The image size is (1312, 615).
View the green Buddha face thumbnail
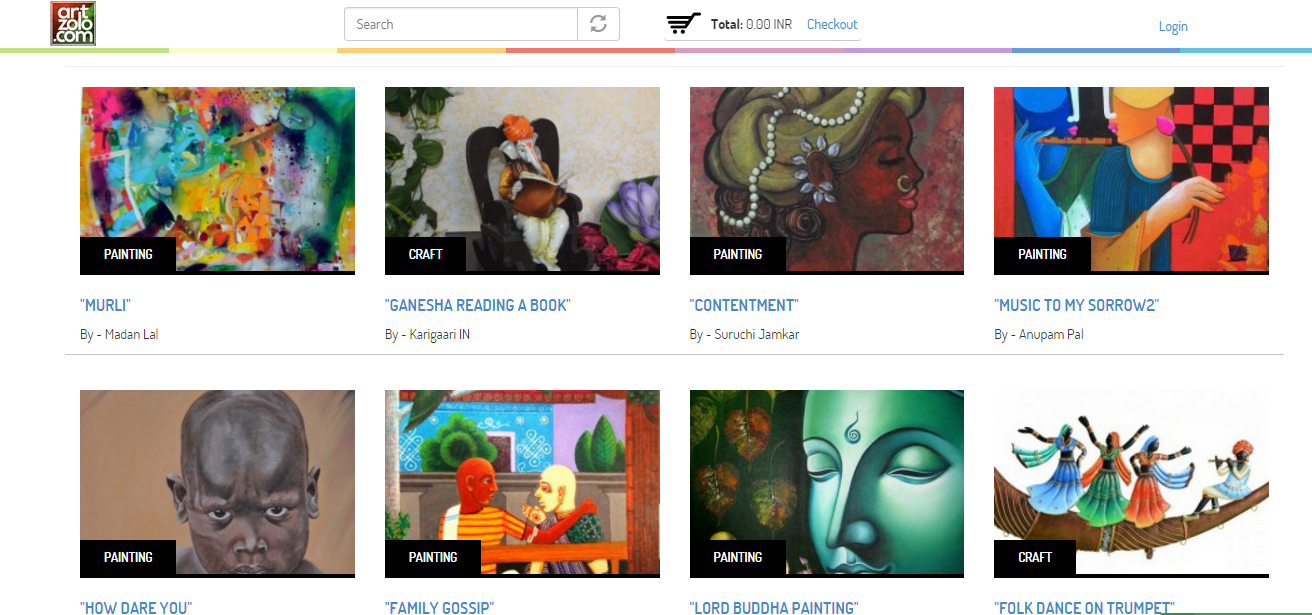click(827, 483)
